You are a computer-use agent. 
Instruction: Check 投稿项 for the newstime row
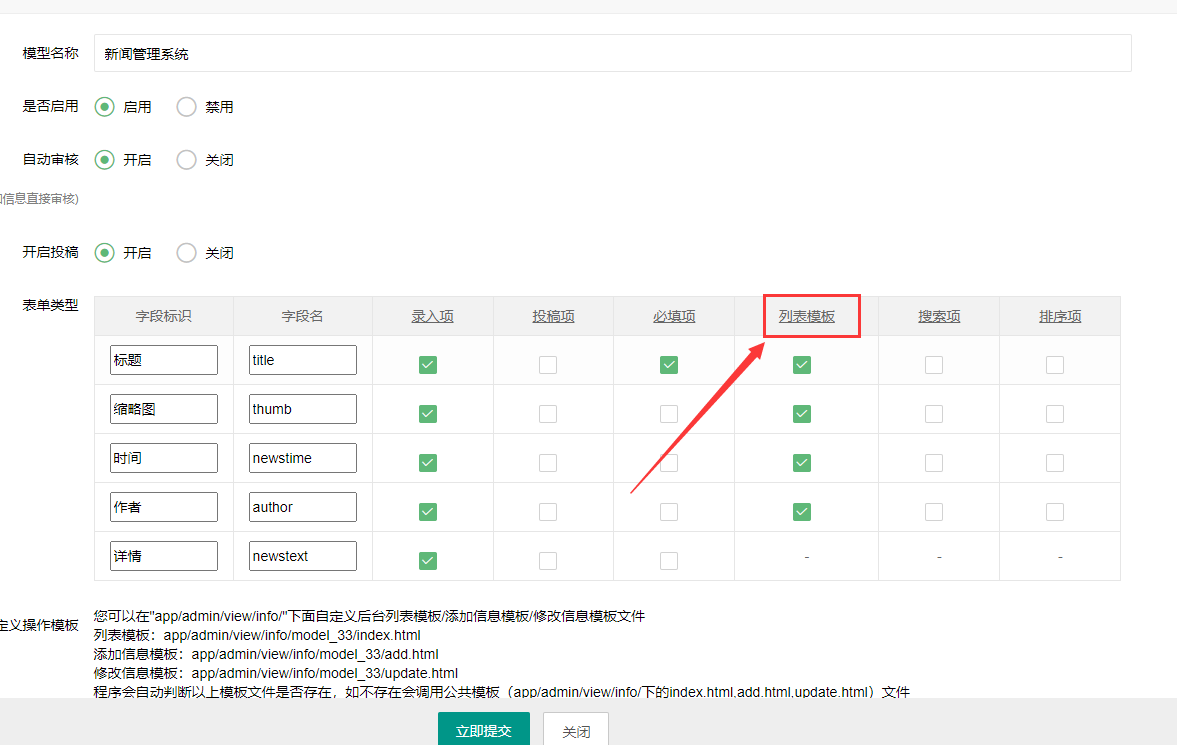pos(548,463)
